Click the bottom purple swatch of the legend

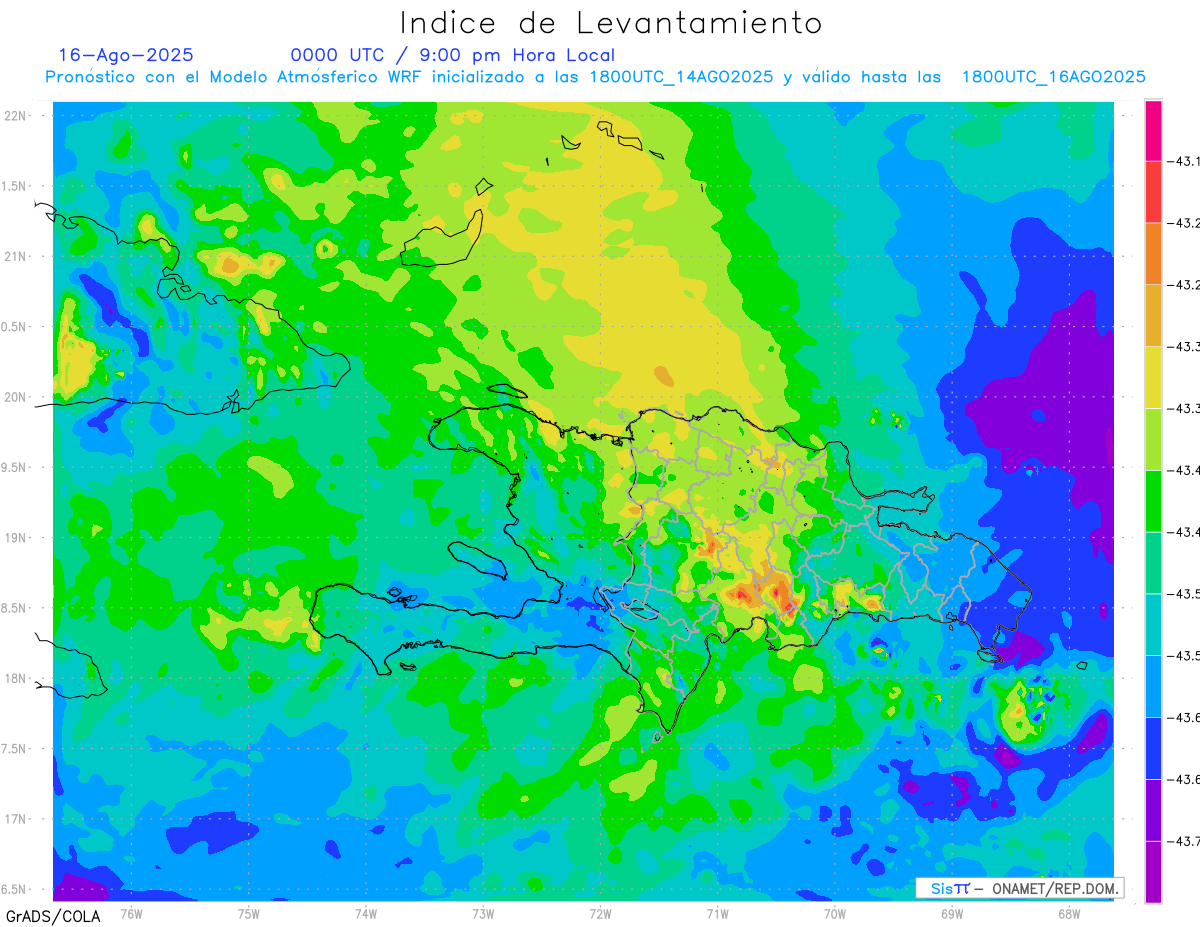tap(1153, 871)
